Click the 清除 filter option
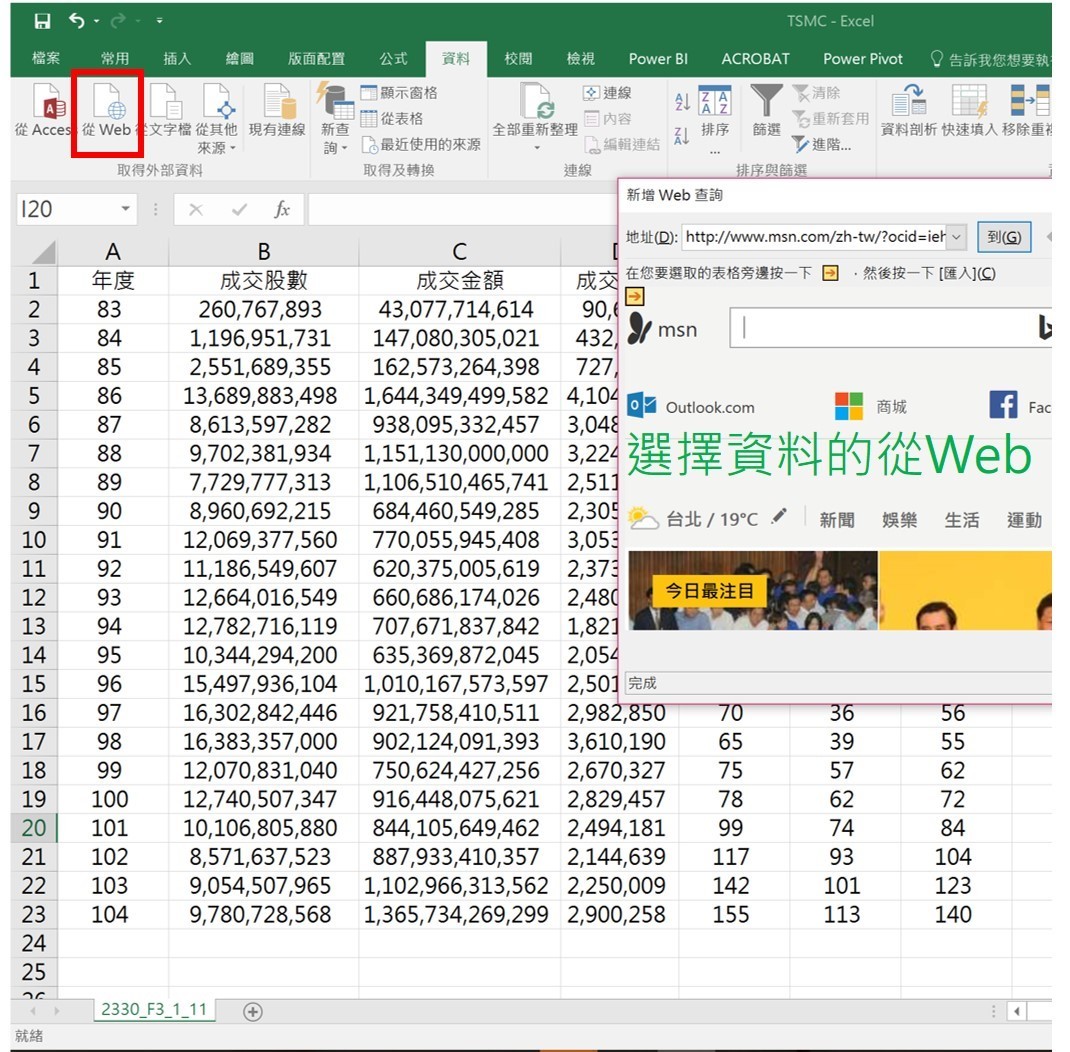 pyautogui.click(x=816, y=93)
